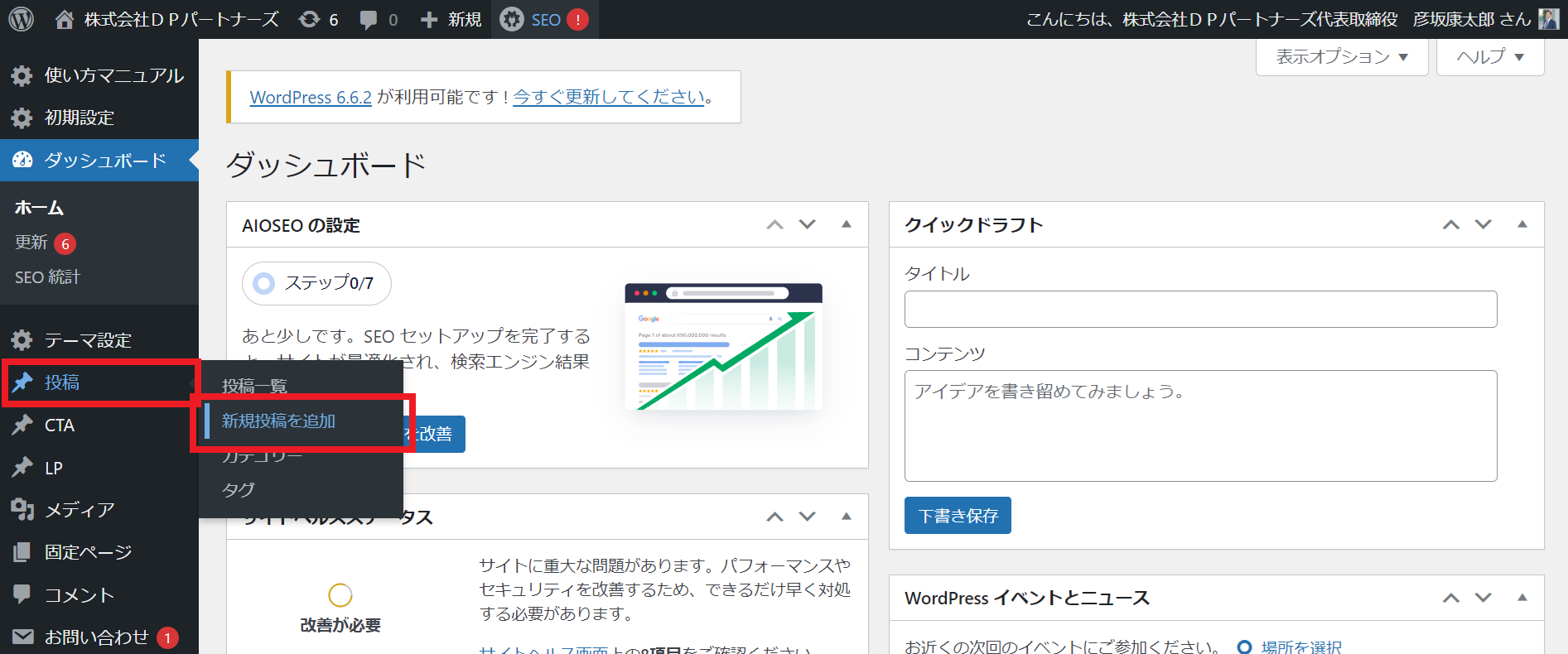Collapse WordPress イベントとニュース panel

[x=1522, y=598]
